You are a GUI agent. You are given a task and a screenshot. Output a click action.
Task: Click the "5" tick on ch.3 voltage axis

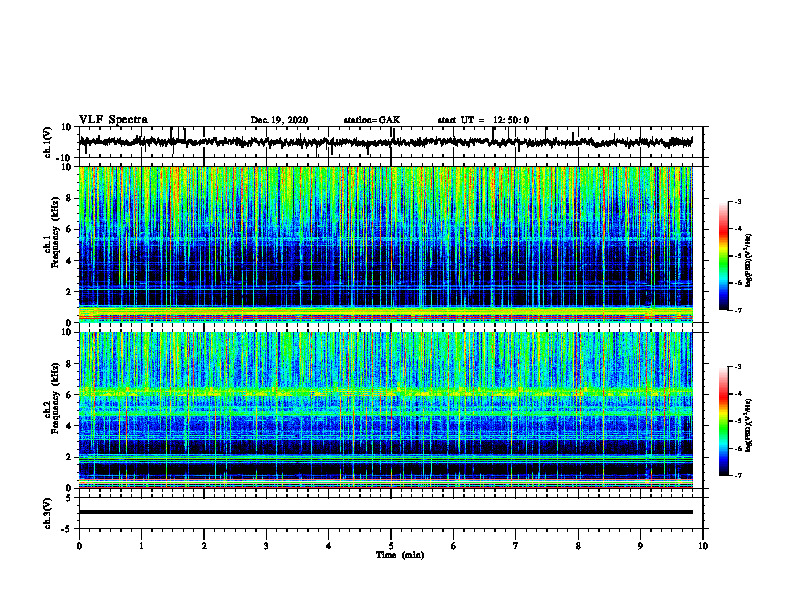70,498
